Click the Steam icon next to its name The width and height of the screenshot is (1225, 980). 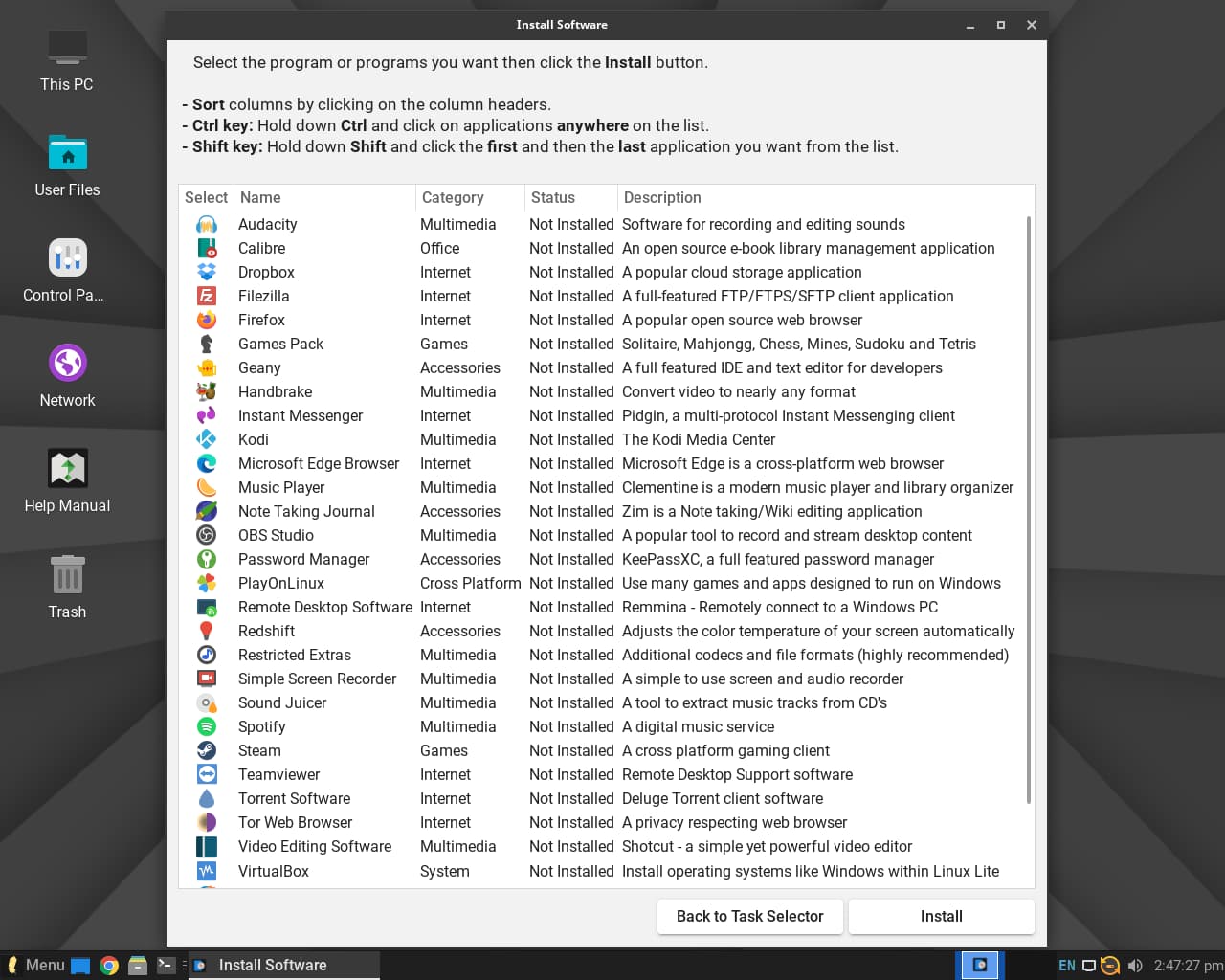point(206,750)
